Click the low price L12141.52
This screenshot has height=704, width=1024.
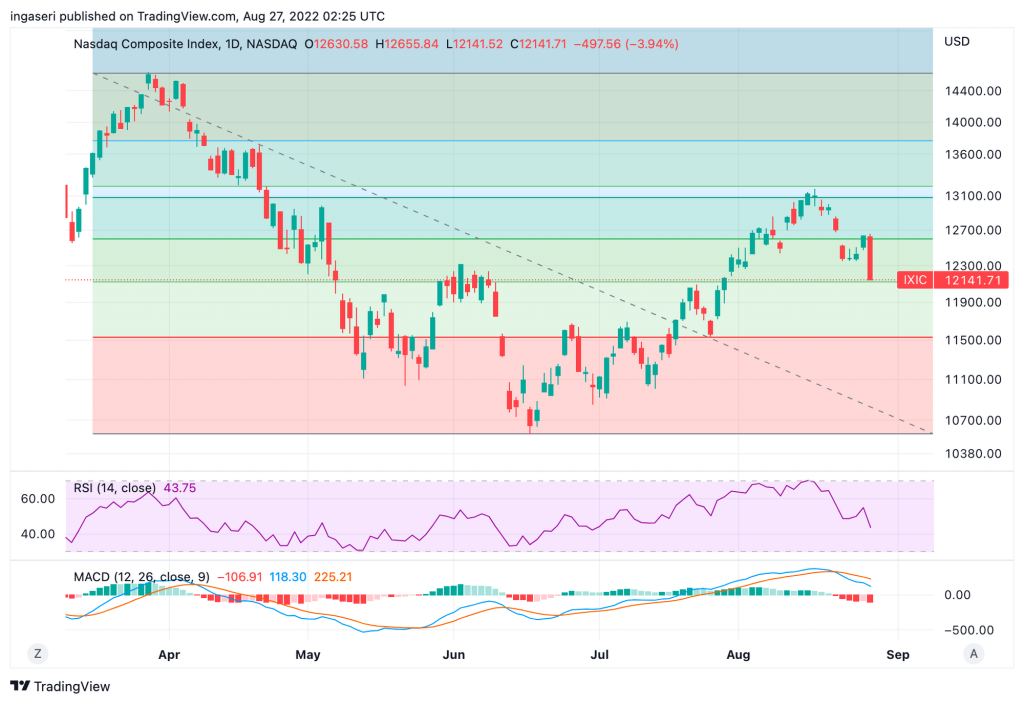click(x=475, y=44)
